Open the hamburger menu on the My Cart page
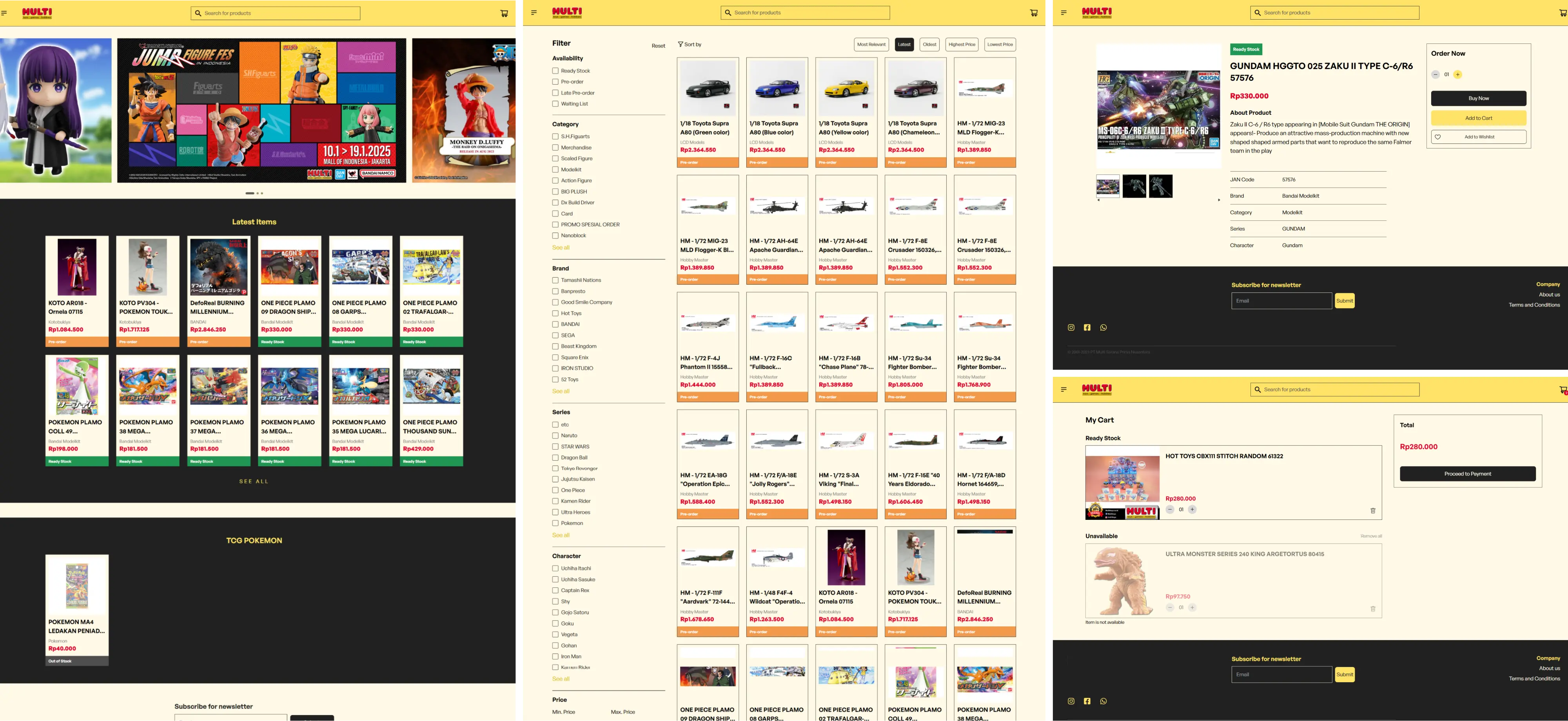Screen dimensions: 1568x721 coord(1063,389)
